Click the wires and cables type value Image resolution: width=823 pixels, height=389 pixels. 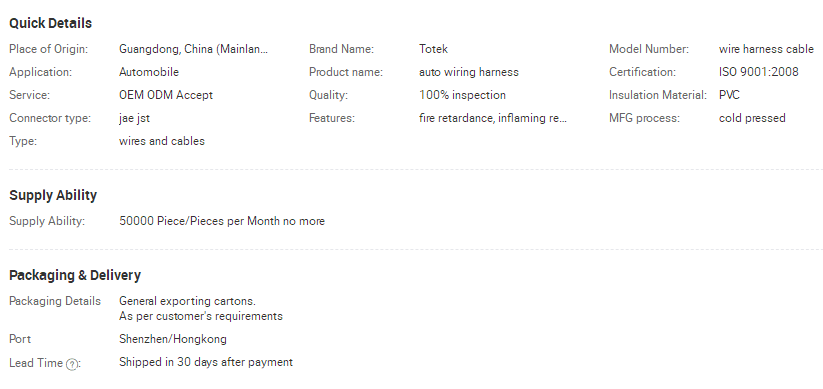(162, 141)
